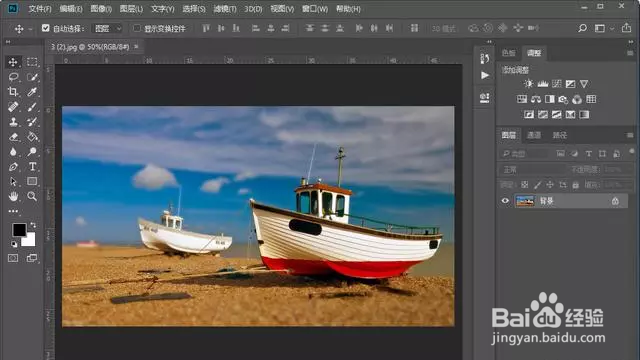Add a Brightness/Contrast adjustment
This screenshot has width=640, height=360.
(x=529, y=84)
